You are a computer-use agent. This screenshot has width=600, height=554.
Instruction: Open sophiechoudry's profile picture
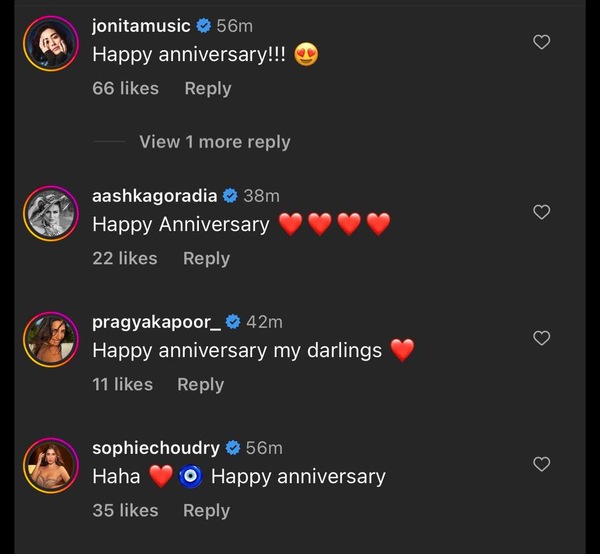tap(51, 463)
